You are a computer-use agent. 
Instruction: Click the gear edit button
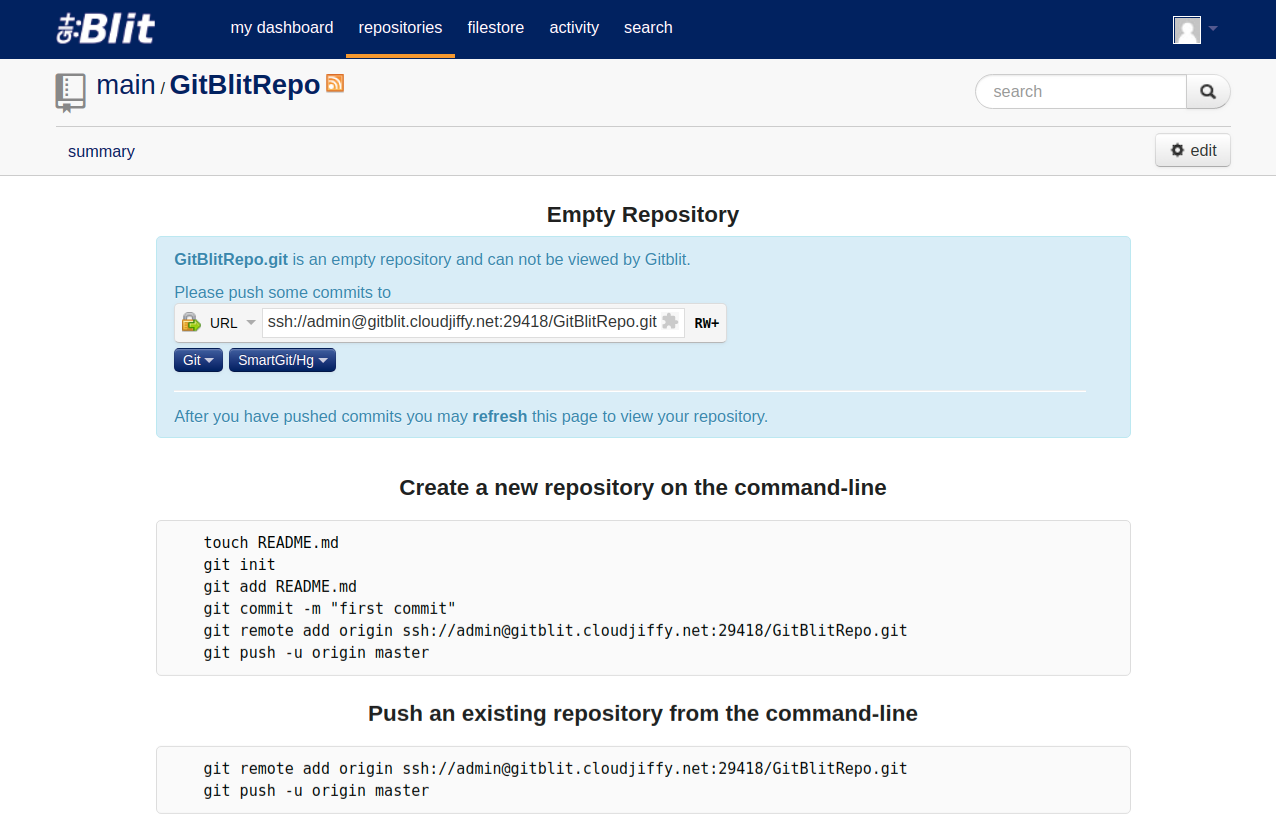pos(1193,150)
